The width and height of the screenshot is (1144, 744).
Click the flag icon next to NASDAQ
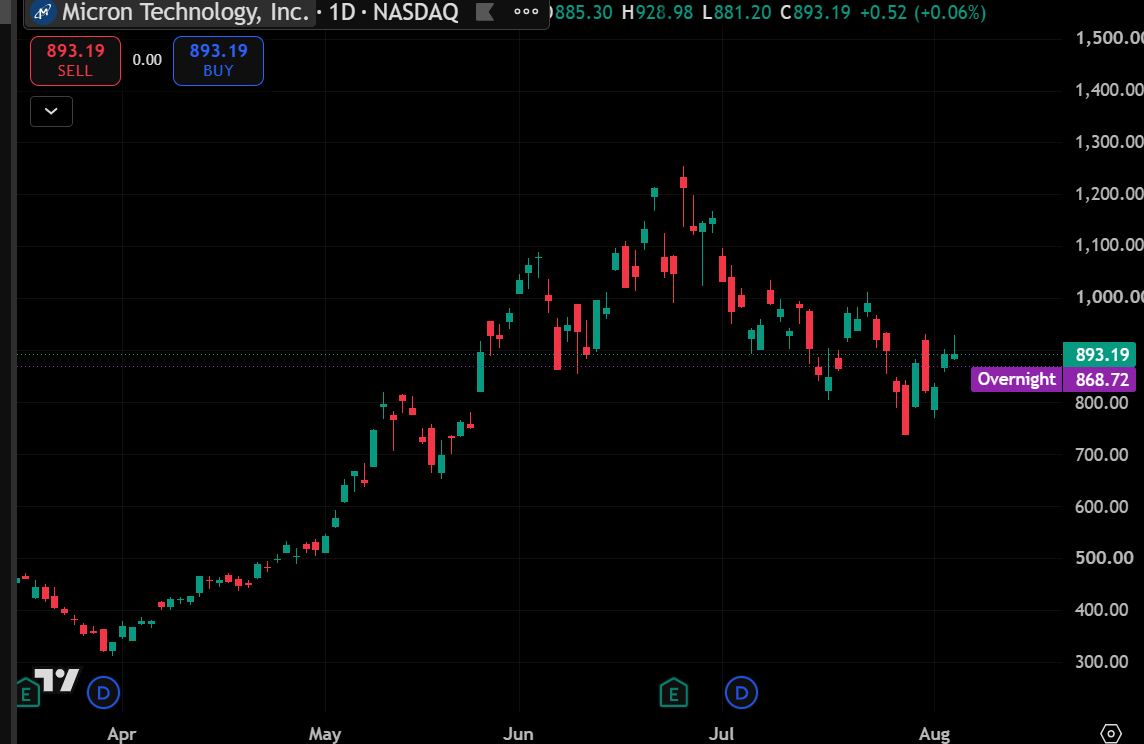pyautogui.click(x=485, y=12)
